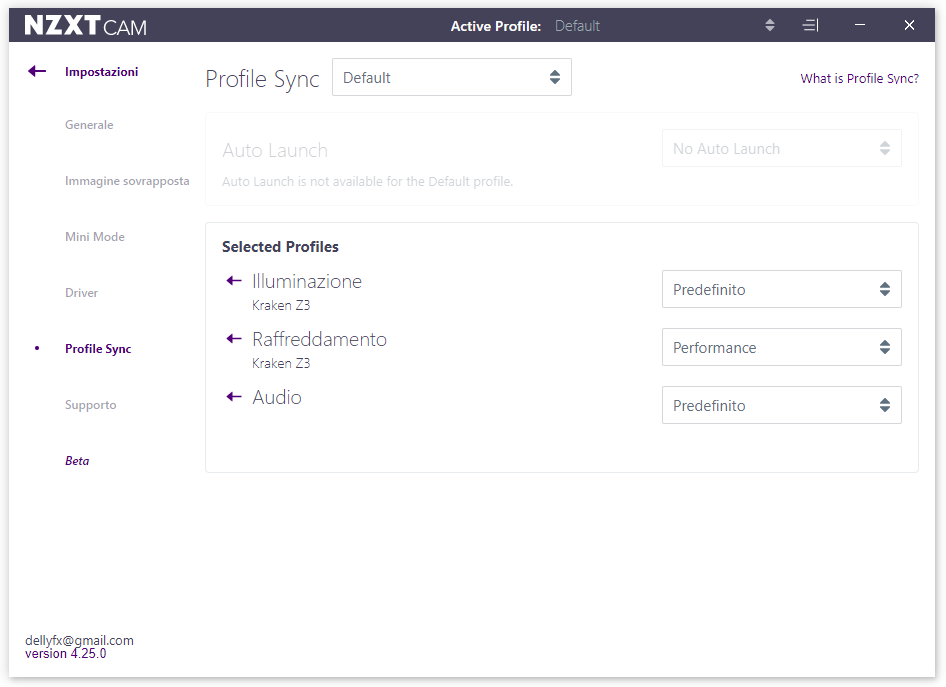Click the 'Kraken Z3' text under Illuminazione
The image size is (946, 687).
281,306
